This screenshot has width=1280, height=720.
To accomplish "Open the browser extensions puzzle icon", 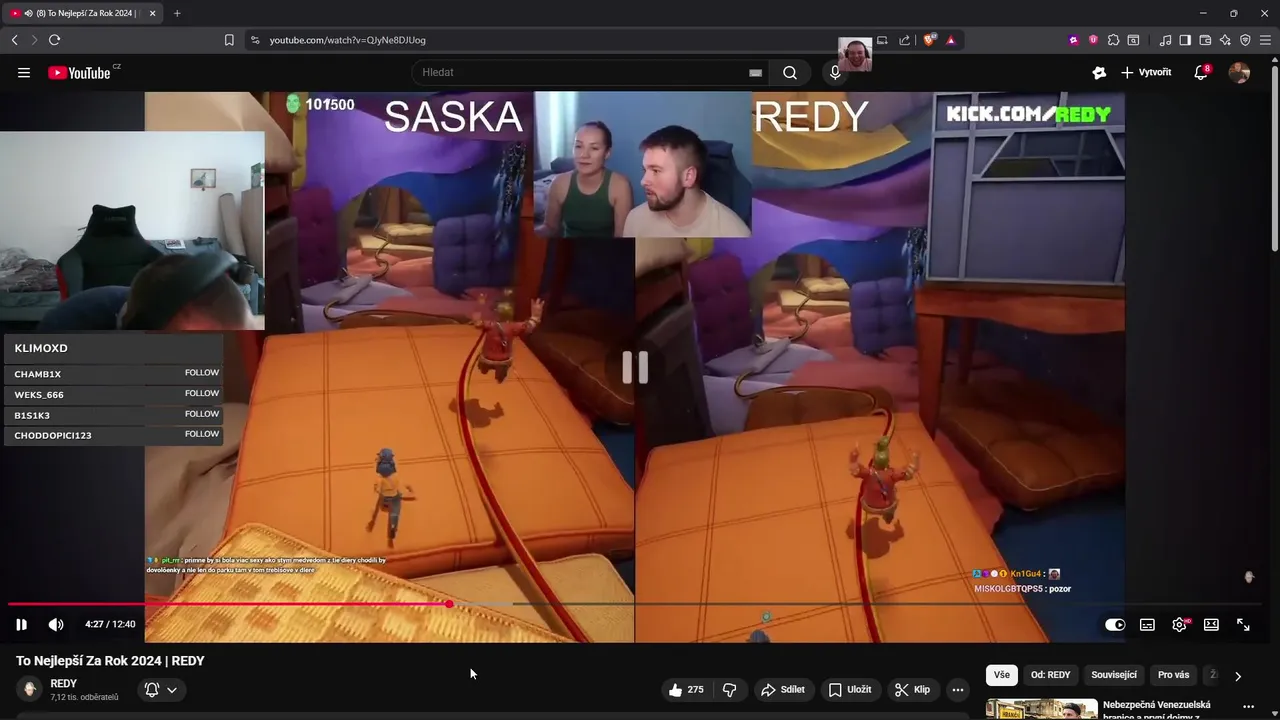I will [1113, 40].
